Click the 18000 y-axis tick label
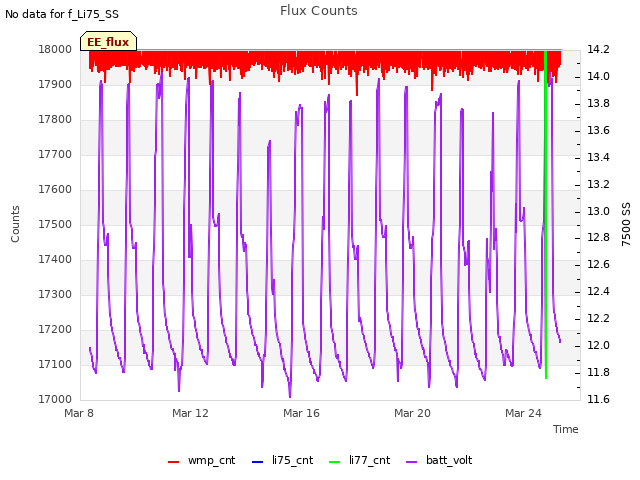The height and width of the screenshot is (480, 640). click(55, 49)
